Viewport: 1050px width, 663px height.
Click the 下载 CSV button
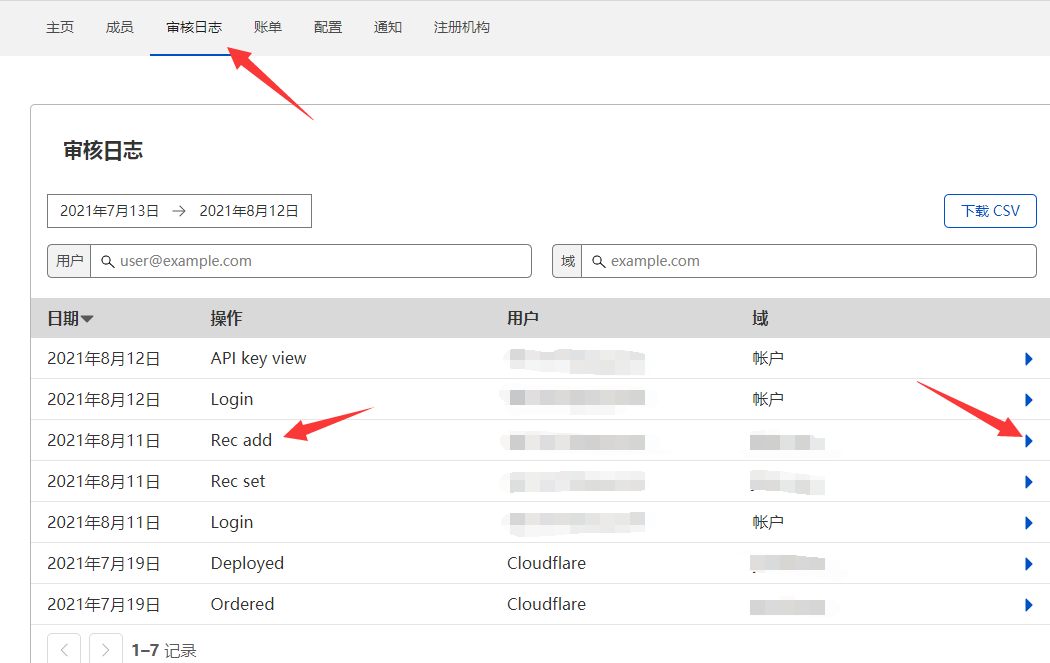click(990, 210)
